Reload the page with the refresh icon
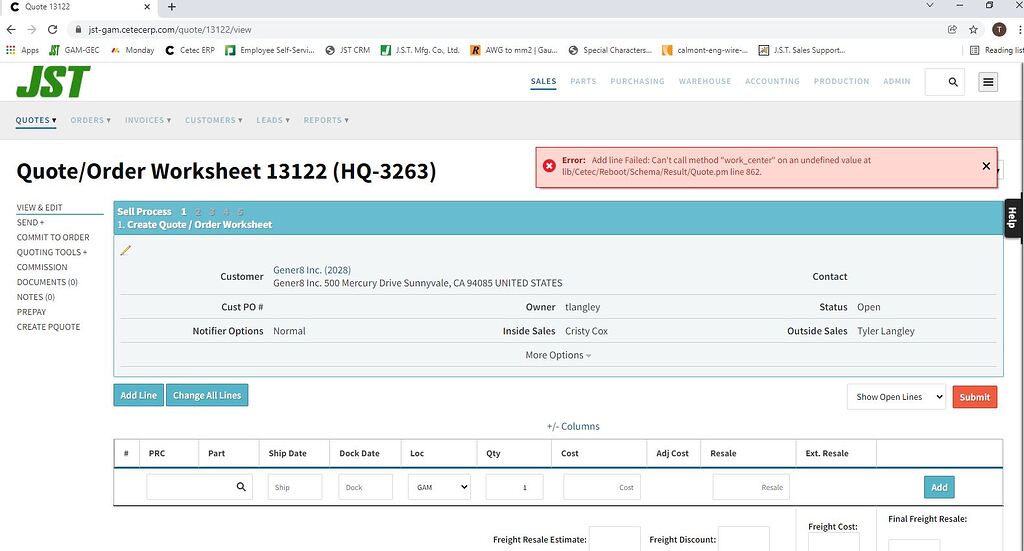The height and width of the screenshot is (551, 1024). [x=53, y=29]
